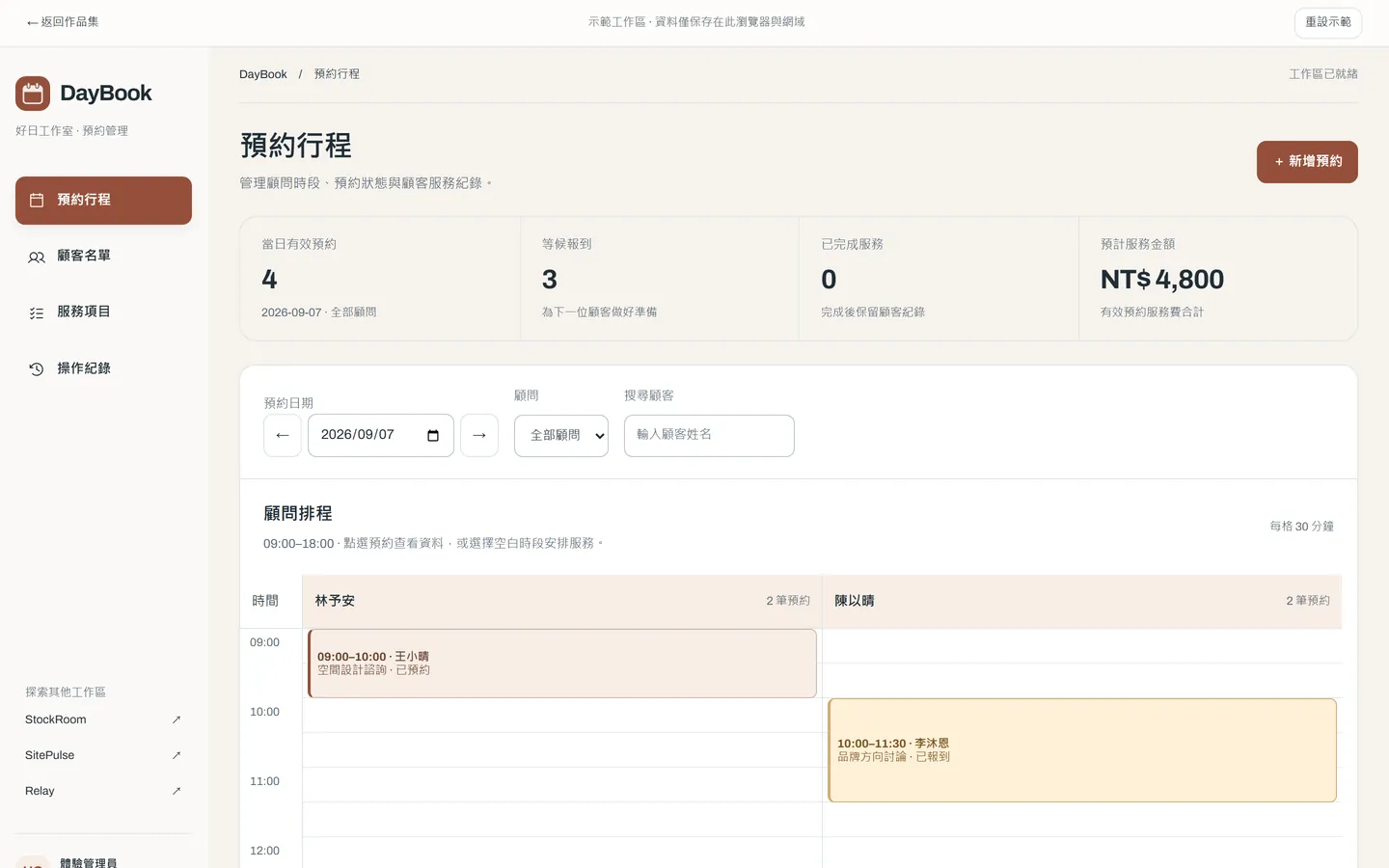This screenshot has width=1389, height=868.
Task: Click the 等候報到 stat card
Action: click(660, 279)
